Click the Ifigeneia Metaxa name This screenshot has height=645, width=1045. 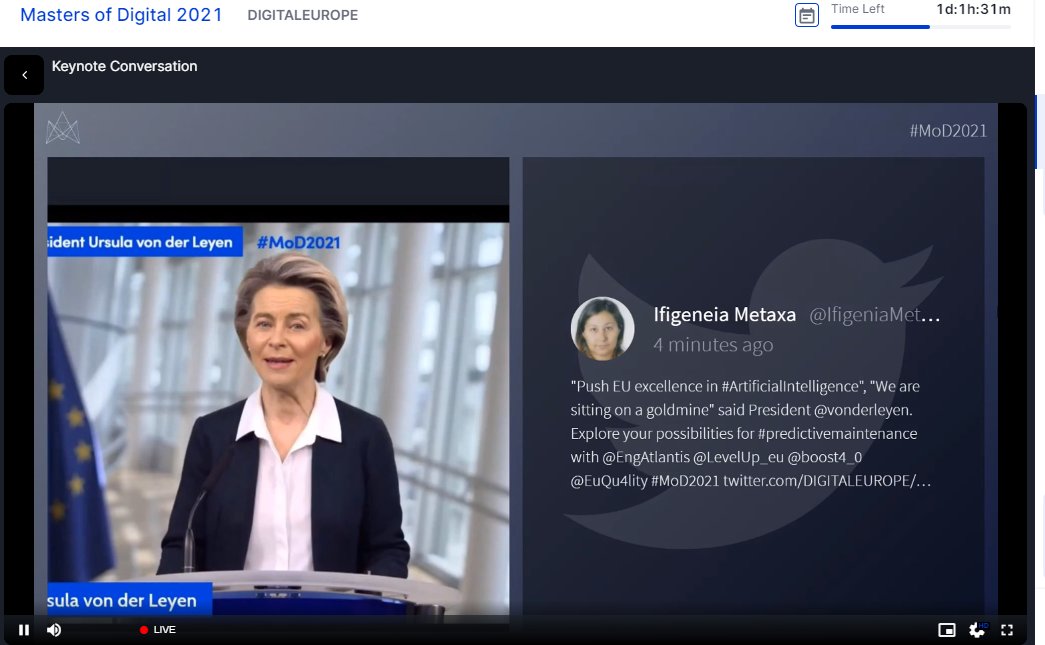coord(724,315)
